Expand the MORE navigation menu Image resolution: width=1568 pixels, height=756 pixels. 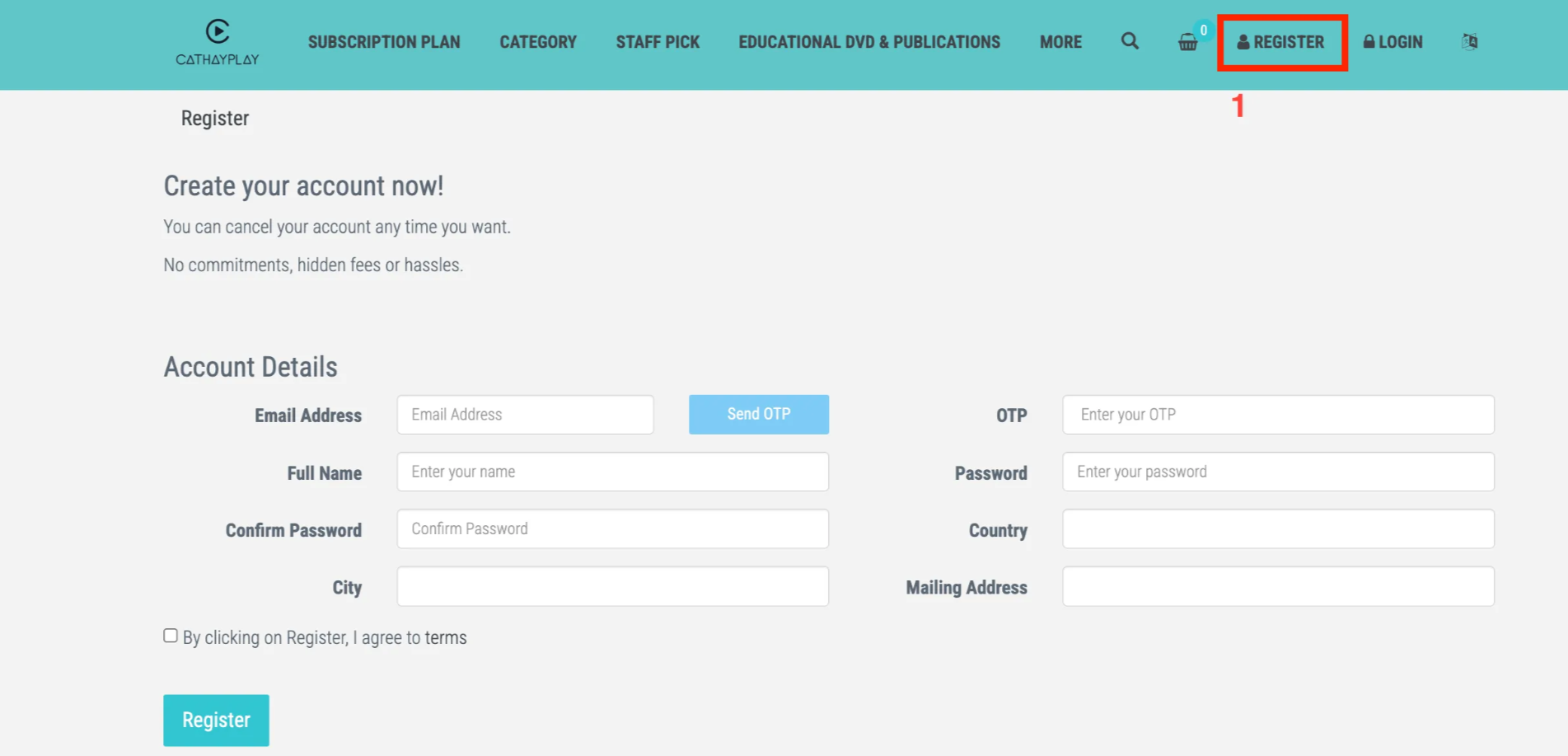(x=1060, y=41)
